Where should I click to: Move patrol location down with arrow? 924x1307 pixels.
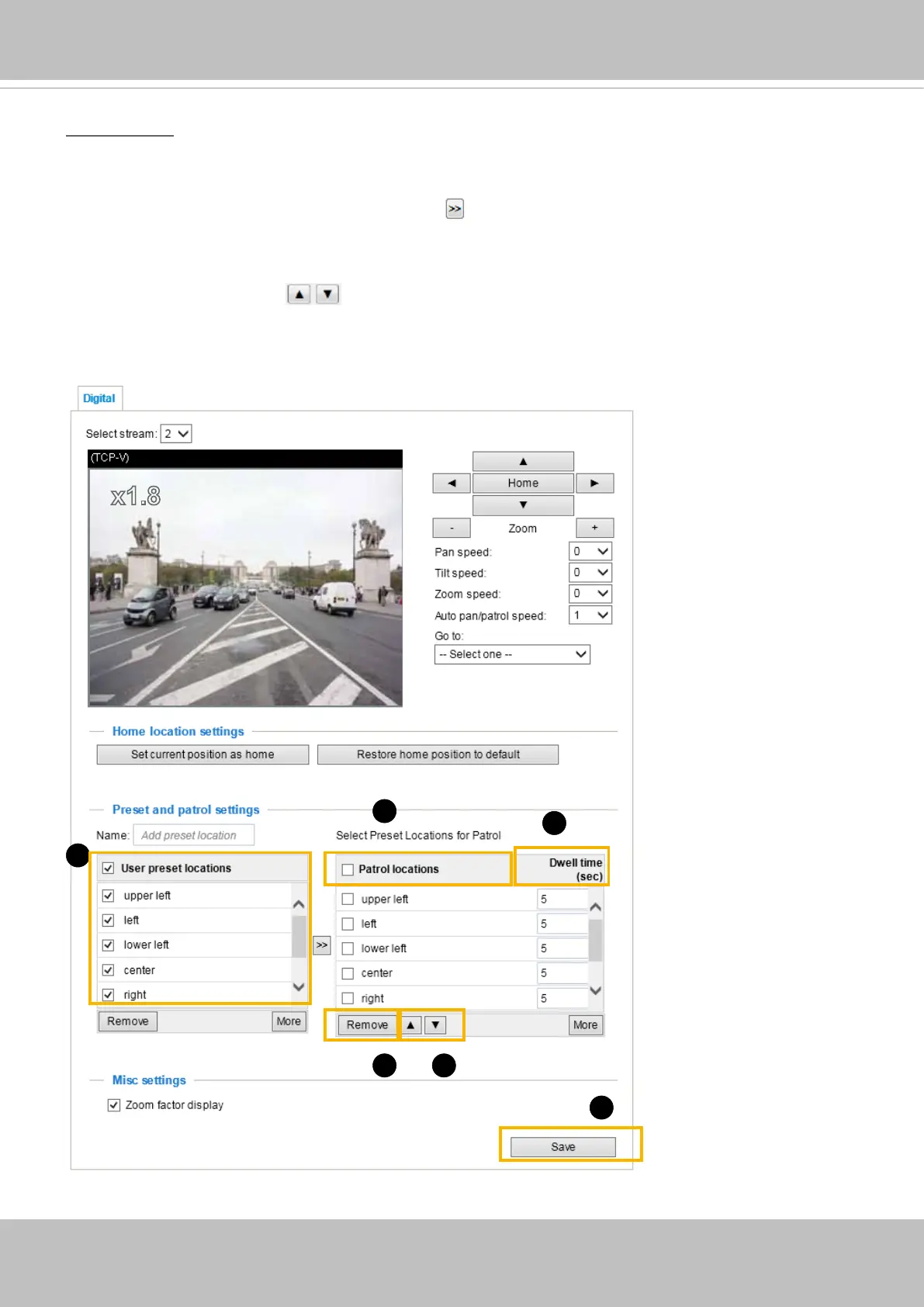pos(436,1025)
